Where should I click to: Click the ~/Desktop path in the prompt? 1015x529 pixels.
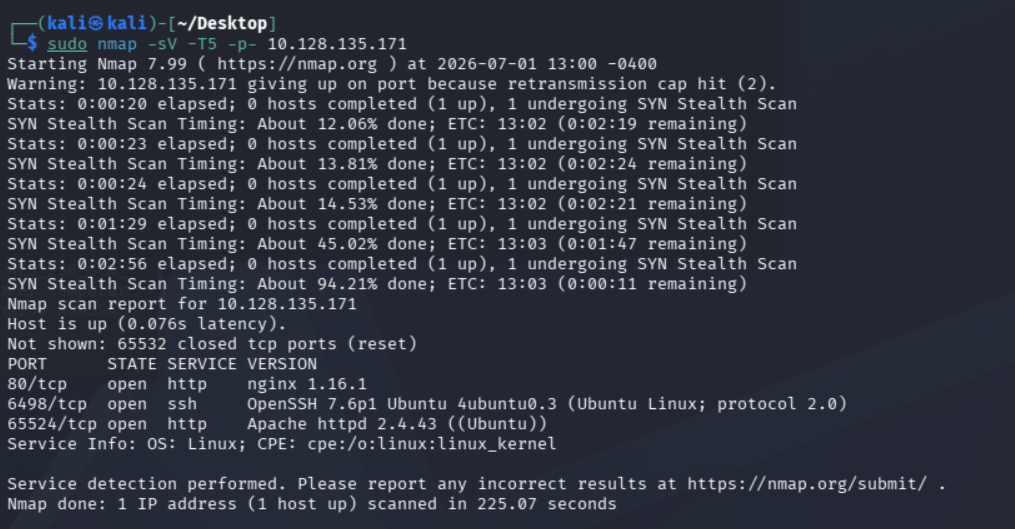[x=221, y=23]
